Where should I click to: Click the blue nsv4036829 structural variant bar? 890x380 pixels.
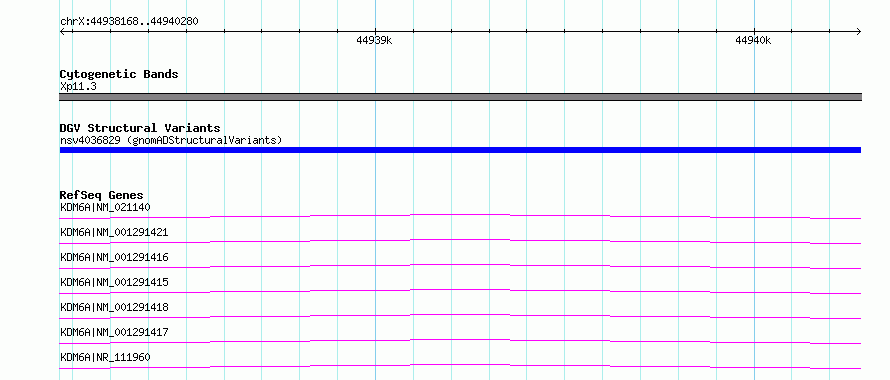[460, 150]
